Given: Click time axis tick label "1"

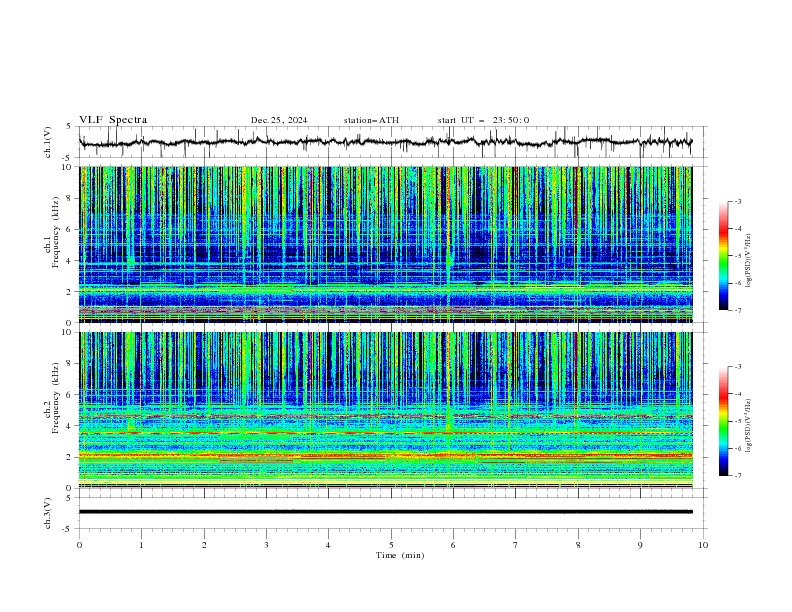Looking at the screenshot, I should [x=141, y=545].
